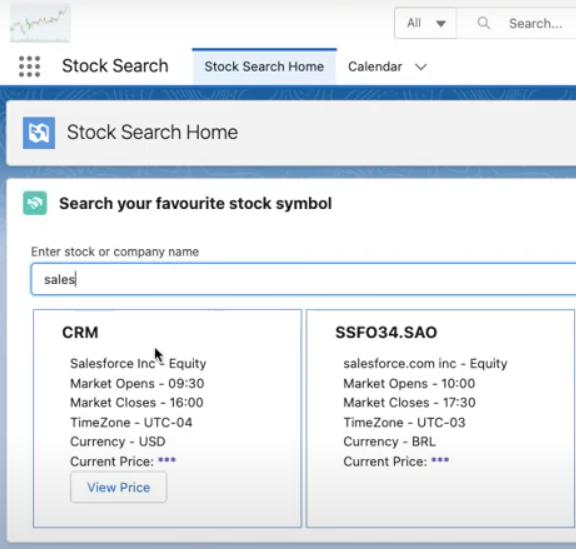Click the View Price button
This screenshot has height=549, width=576.
[119, 487]
